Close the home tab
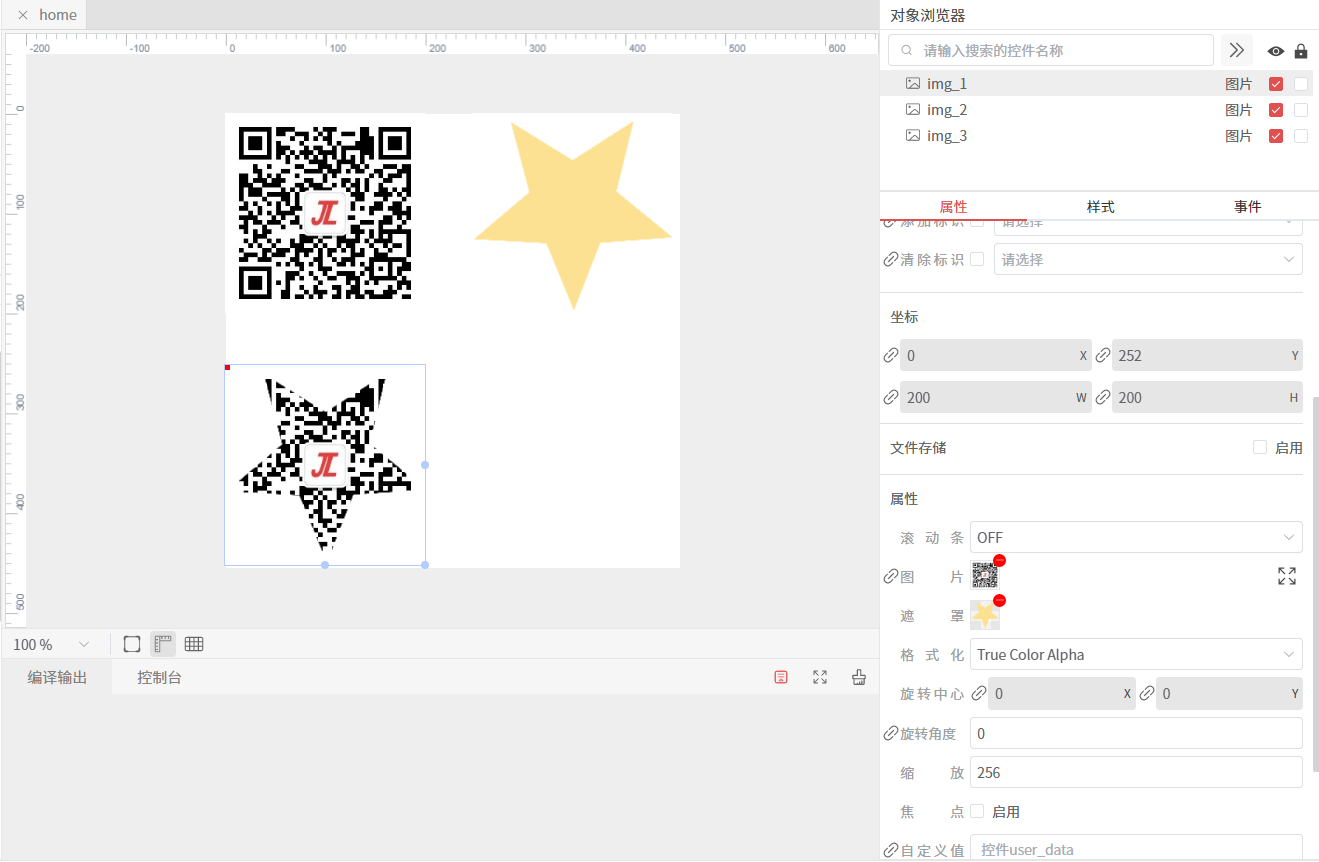Screen dimensions: 1319x862 [22, 15]
